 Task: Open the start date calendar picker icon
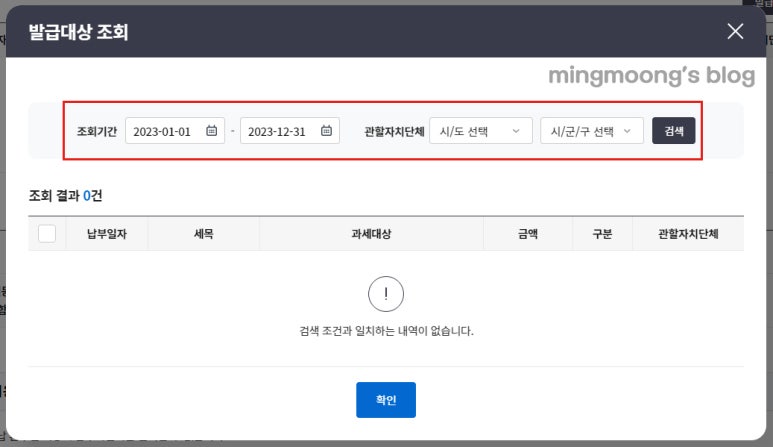coord(211,131)
